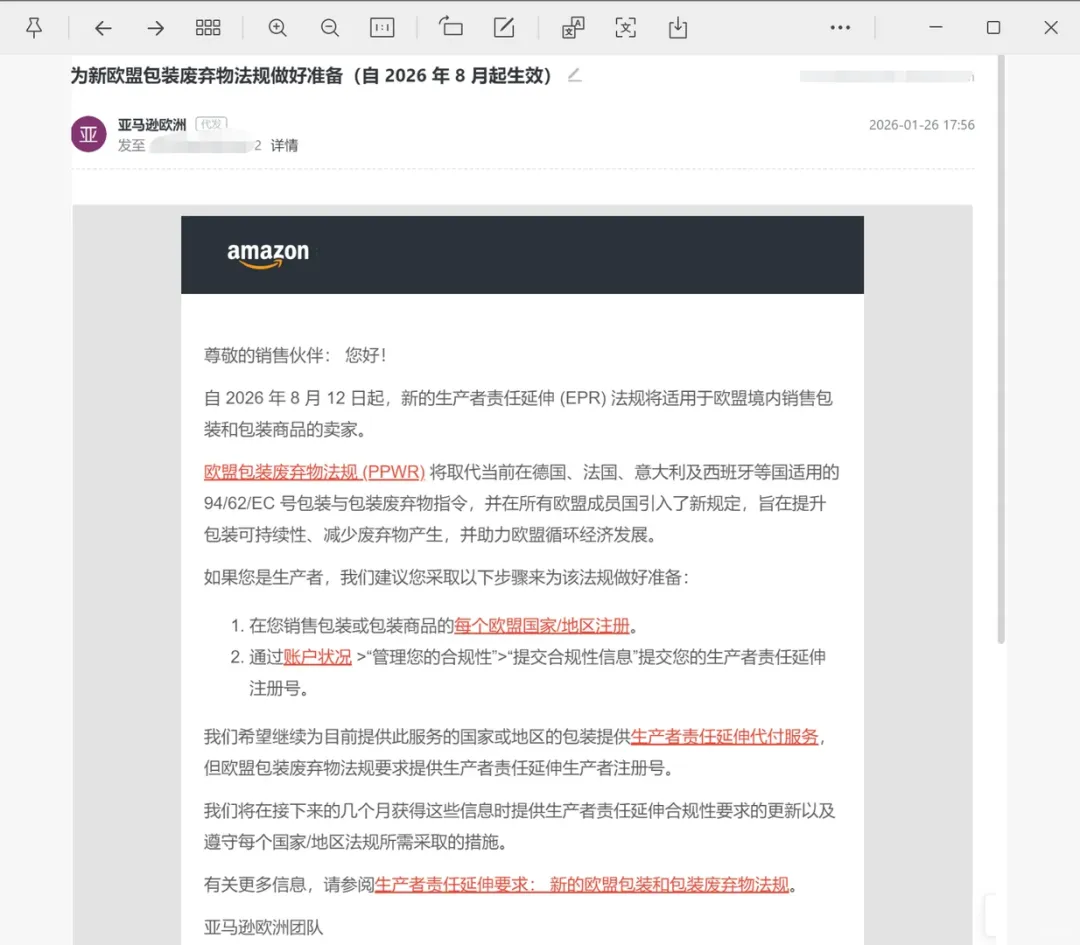
Task: Open the thumbnail grid view
Action: (208, 28)
